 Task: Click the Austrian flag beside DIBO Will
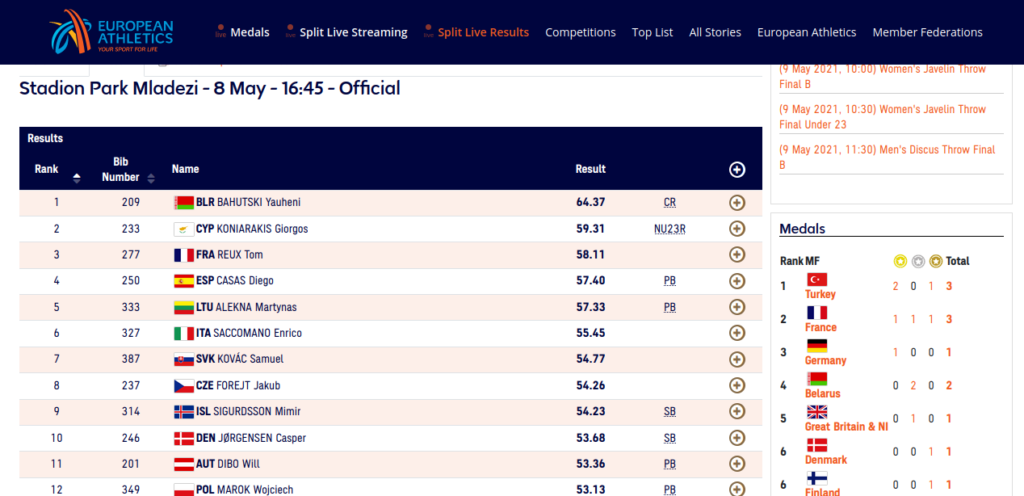pyautogui.click(x=184, y=464)
